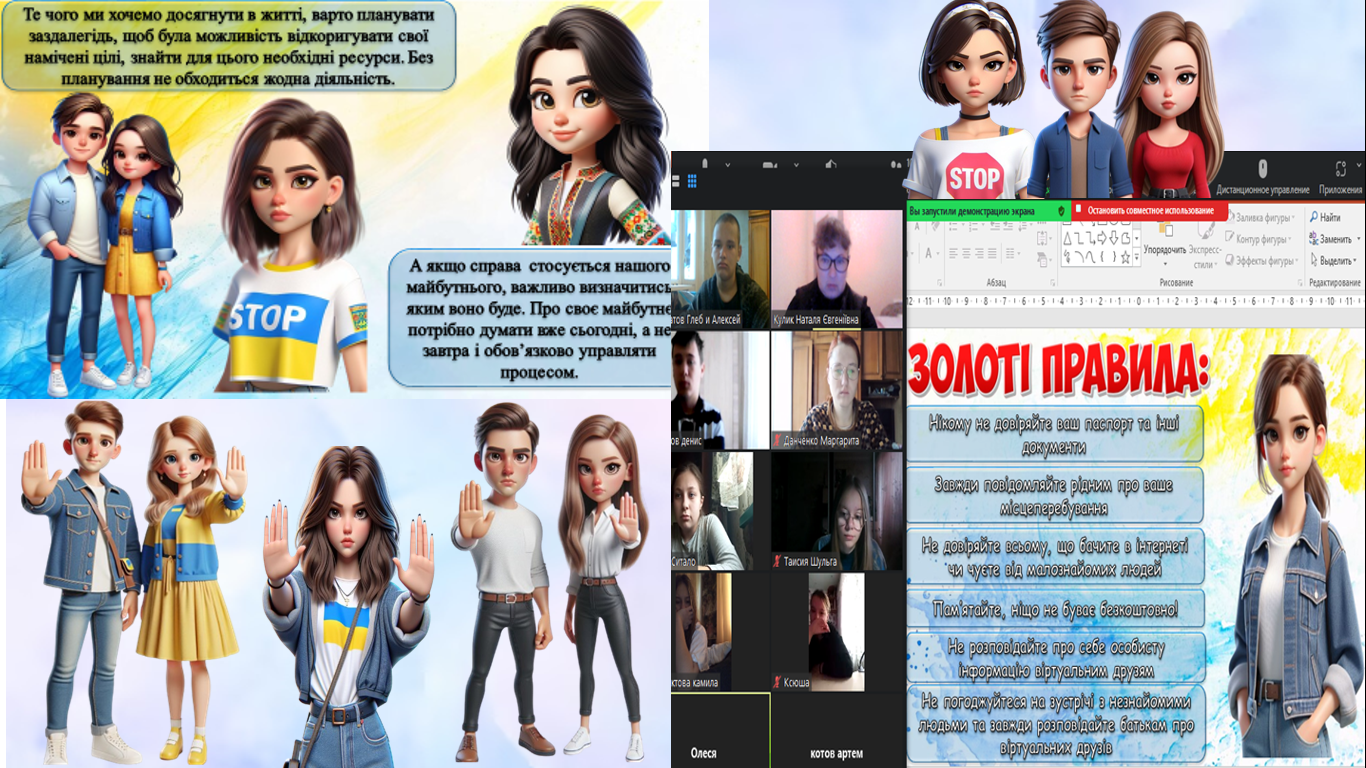
Task: Open Абзац paragraph dialog launcher
Action: pyautogui.click(x=1052, y=283)
